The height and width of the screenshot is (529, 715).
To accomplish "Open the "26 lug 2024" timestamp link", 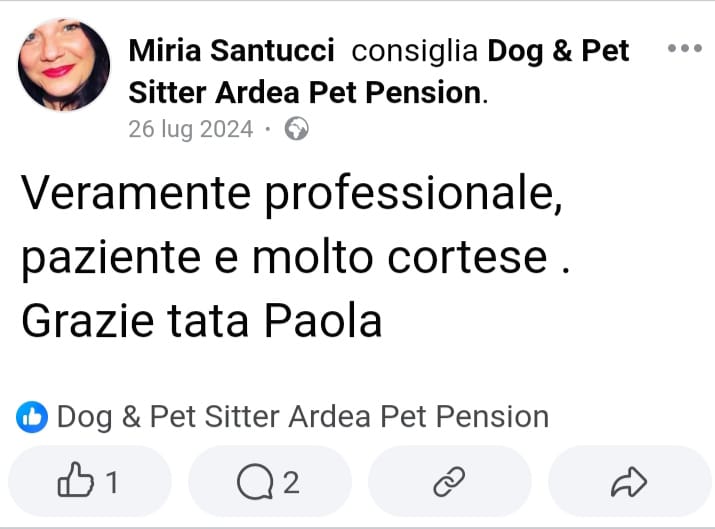I will (x=190, y=130).
